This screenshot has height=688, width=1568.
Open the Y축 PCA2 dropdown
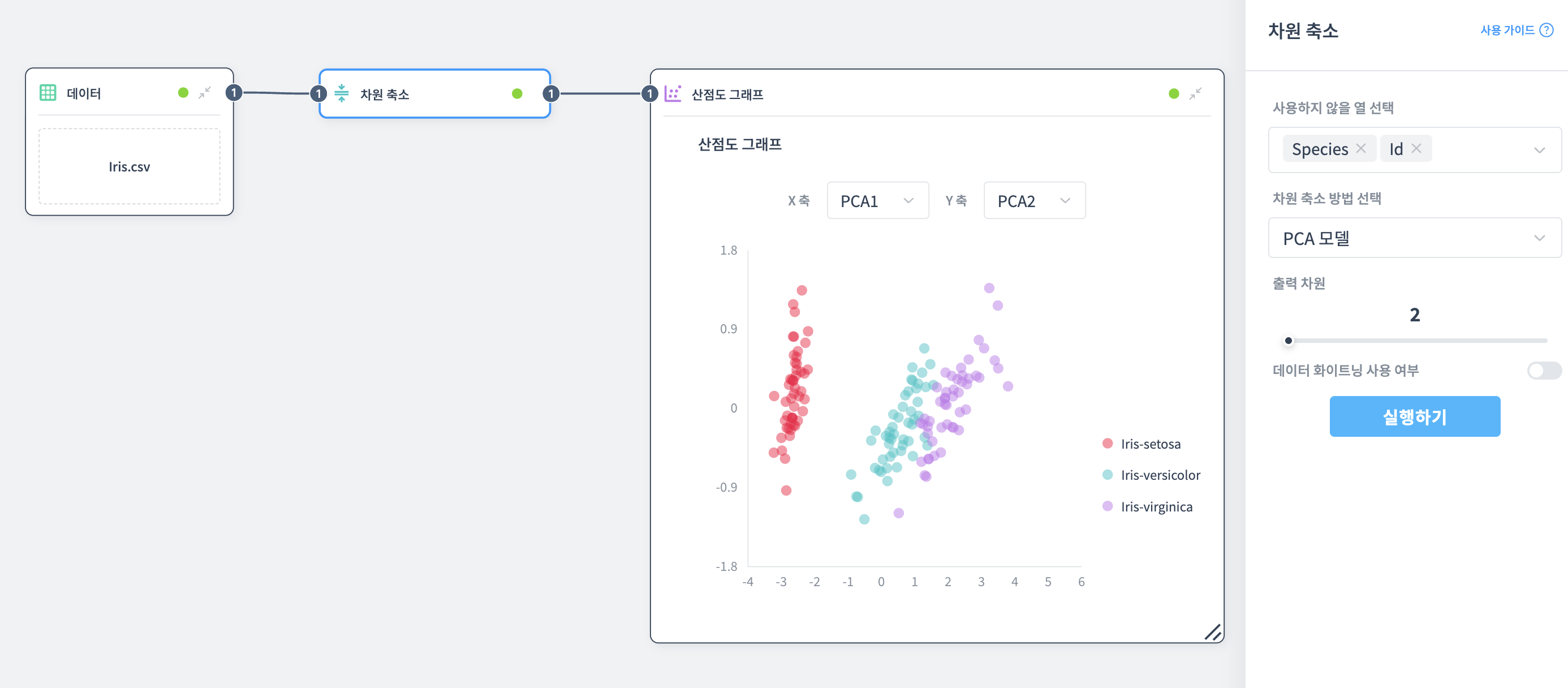coord(1033,200)
